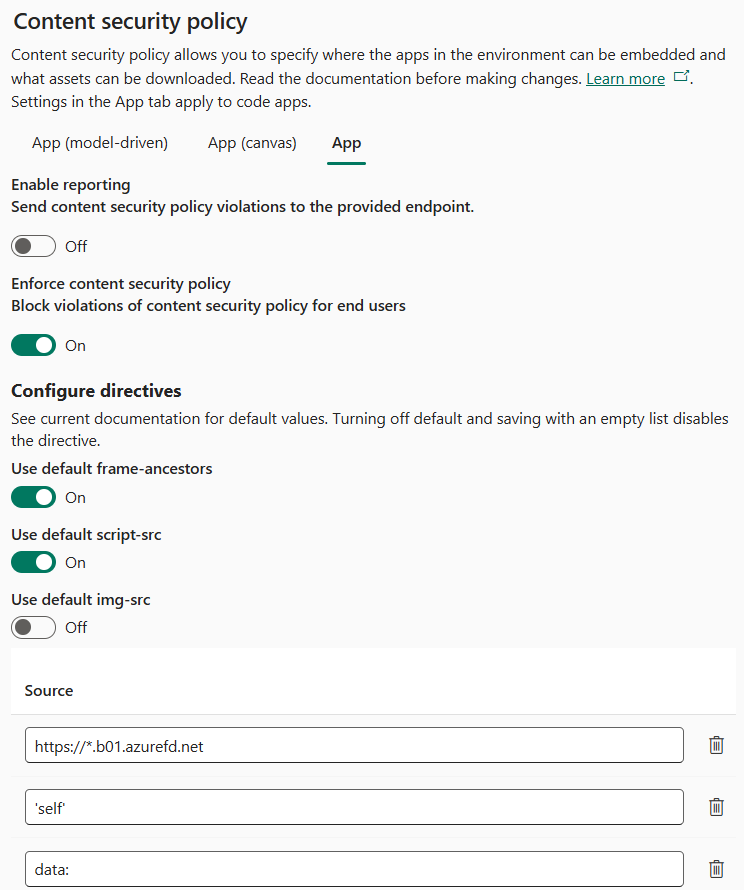Image resolution: width=744 pixels, height=890 pixels.
Task: Toggle off Use default script-src
Action: click(33, 562)
